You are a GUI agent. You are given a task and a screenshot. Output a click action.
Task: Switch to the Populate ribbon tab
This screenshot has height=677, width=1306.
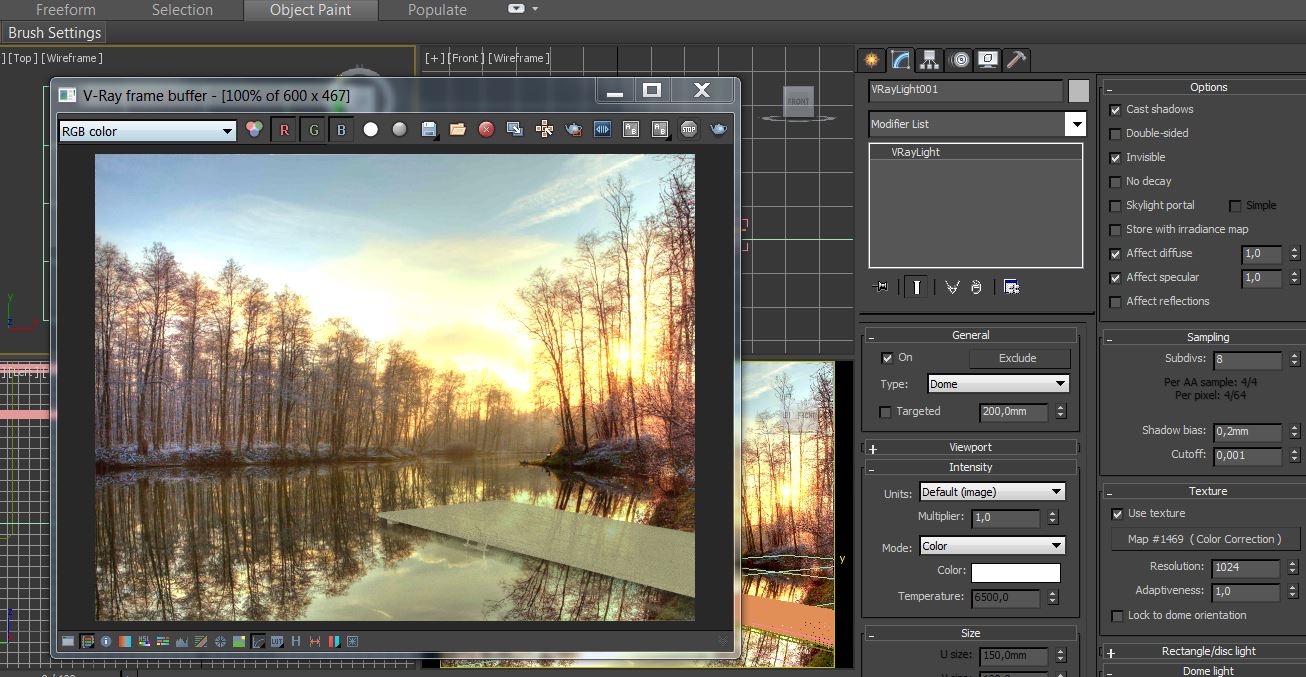pos(437,10)
